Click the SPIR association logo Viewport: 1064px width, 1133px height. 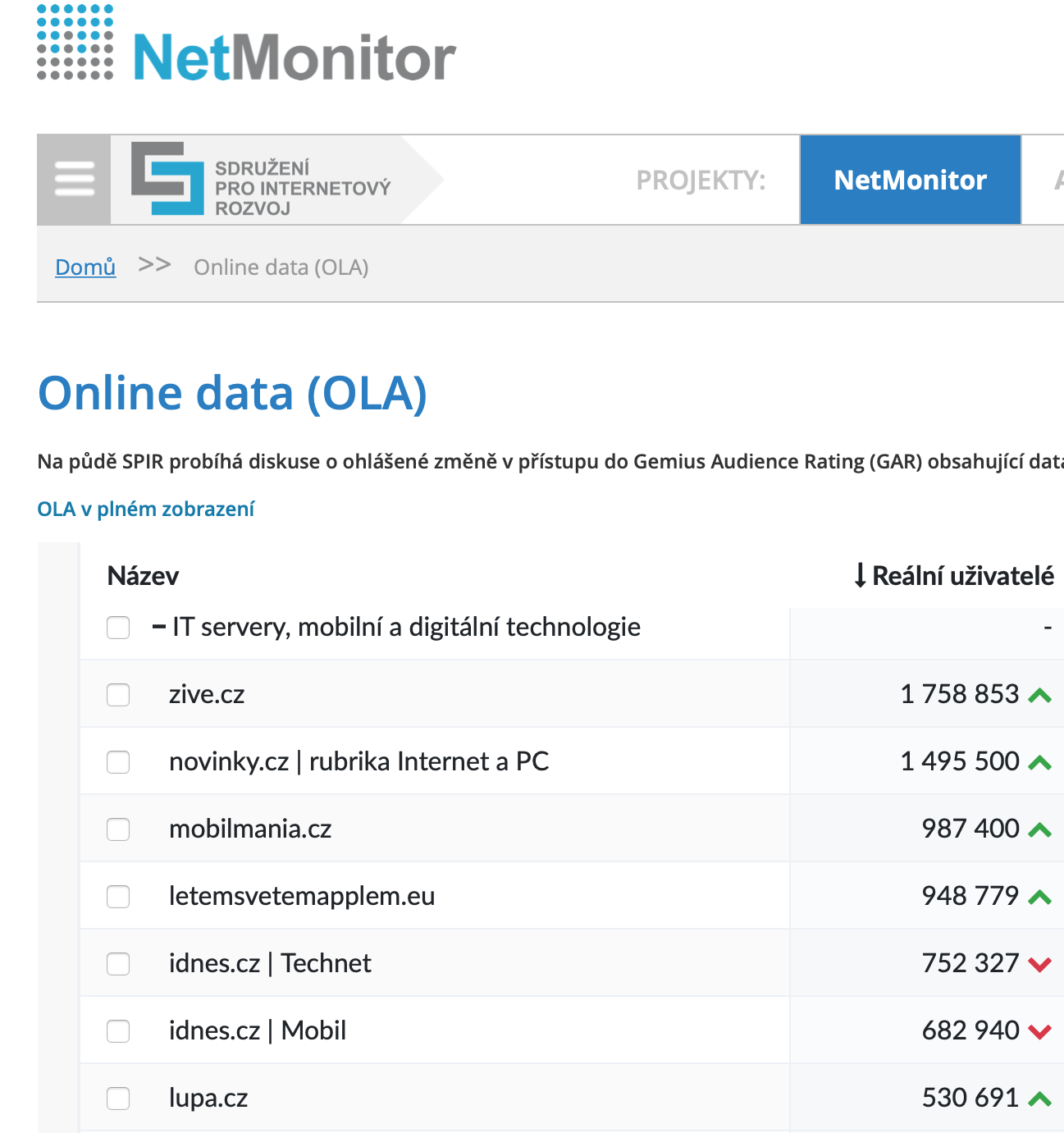(x=261, y=179)
